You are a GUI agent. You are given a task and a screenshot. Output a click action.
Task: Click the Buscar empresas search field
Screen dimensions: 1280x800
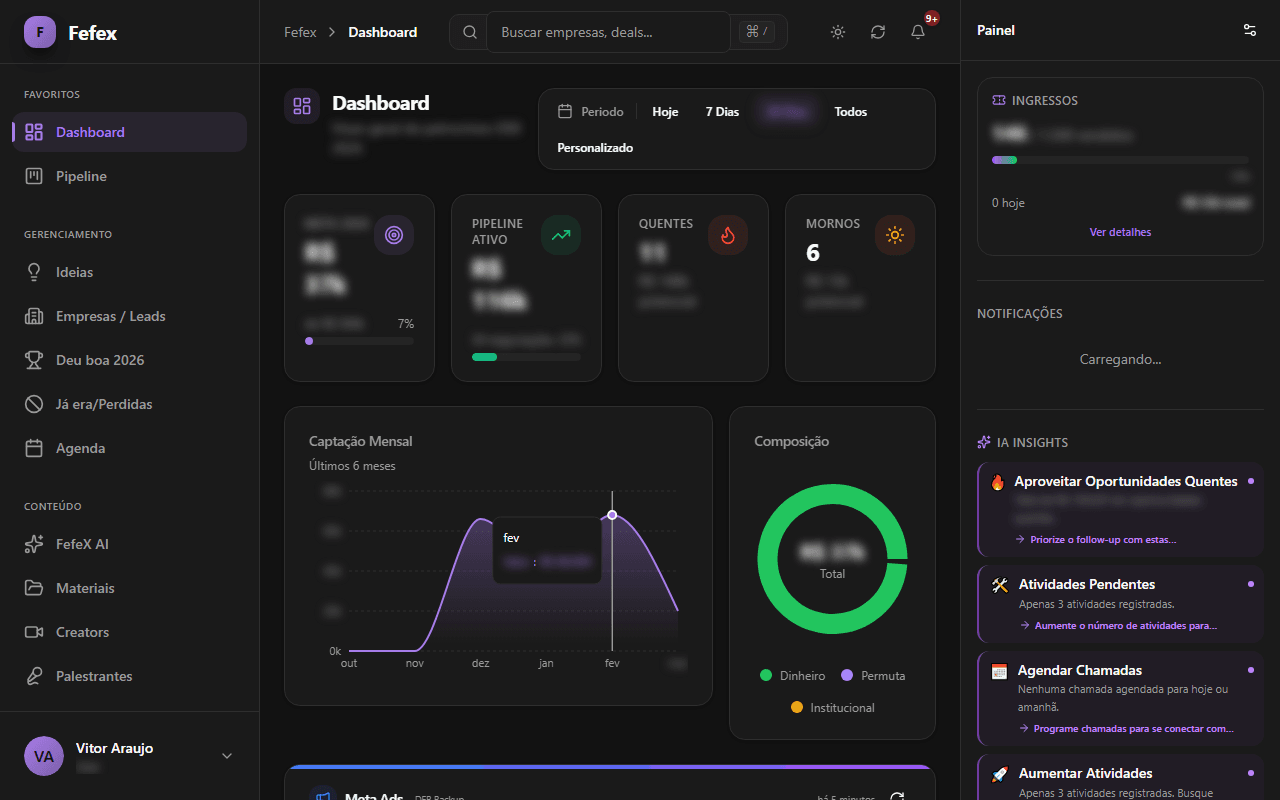[x=608, y=32]
